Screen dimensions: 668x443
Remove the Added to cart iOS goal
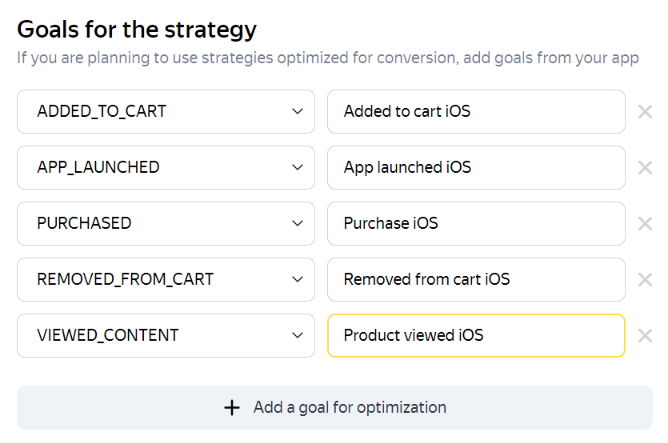pos(645,112)
